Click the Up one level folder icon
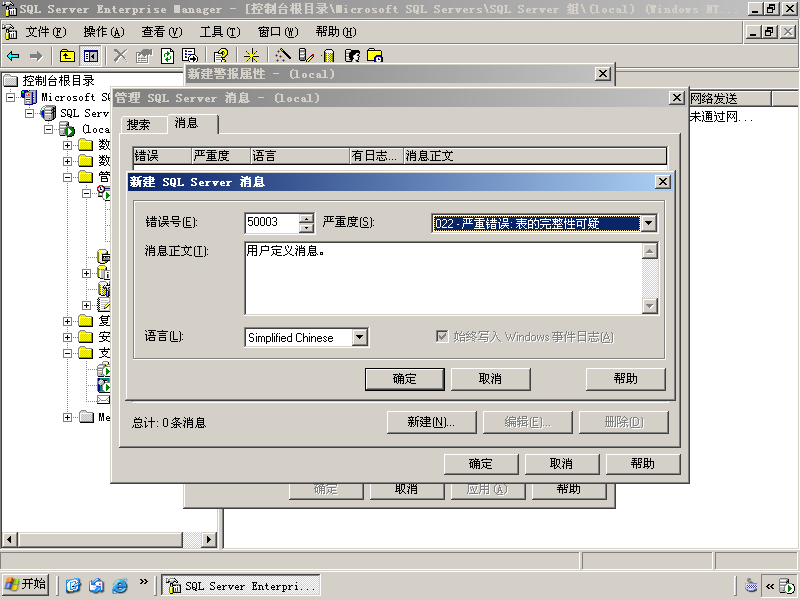This screenshot has height=600, width=800. [67, 56]
